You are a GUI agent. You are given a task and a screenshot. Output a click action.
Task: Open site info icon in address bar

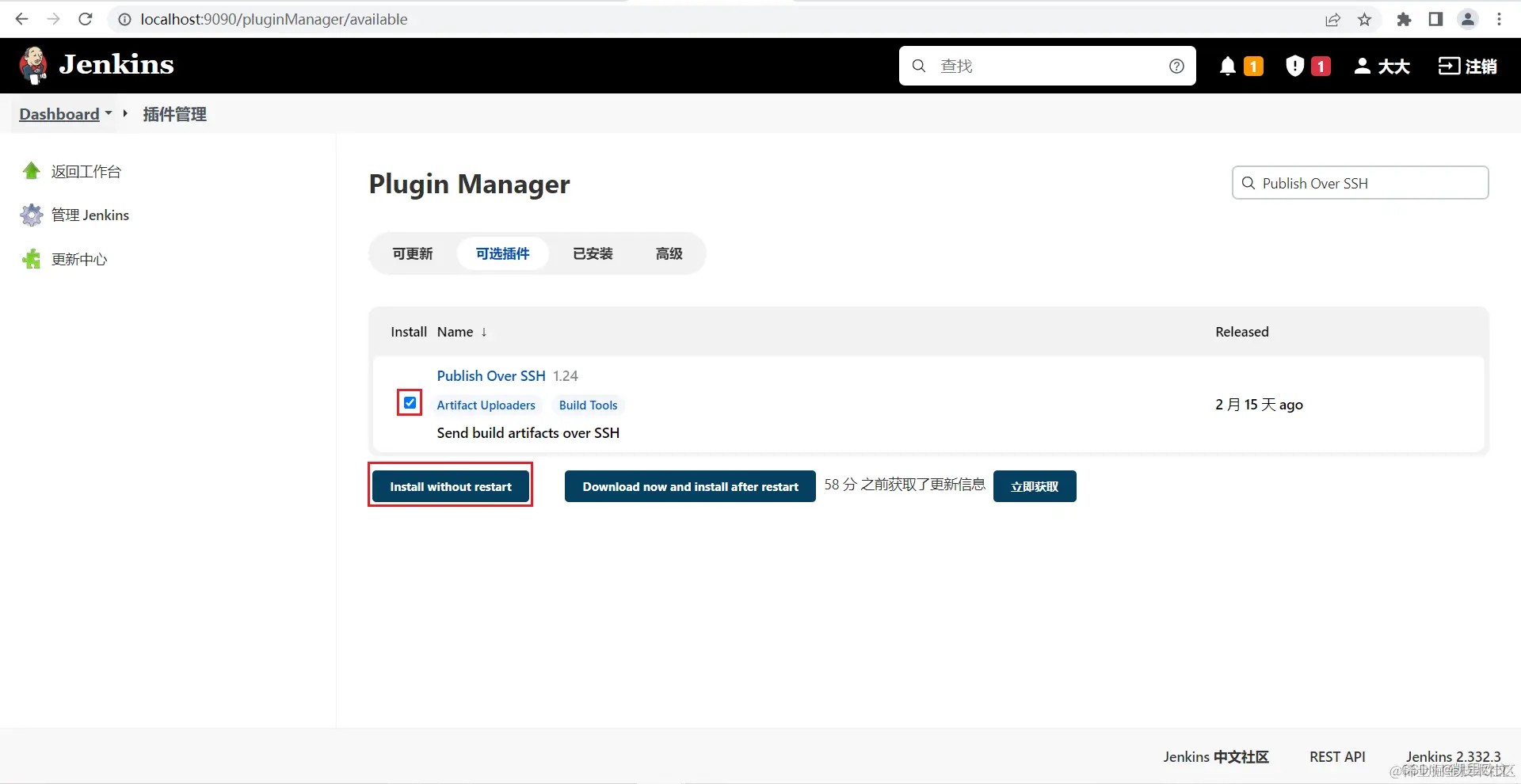tap(124, 19)
